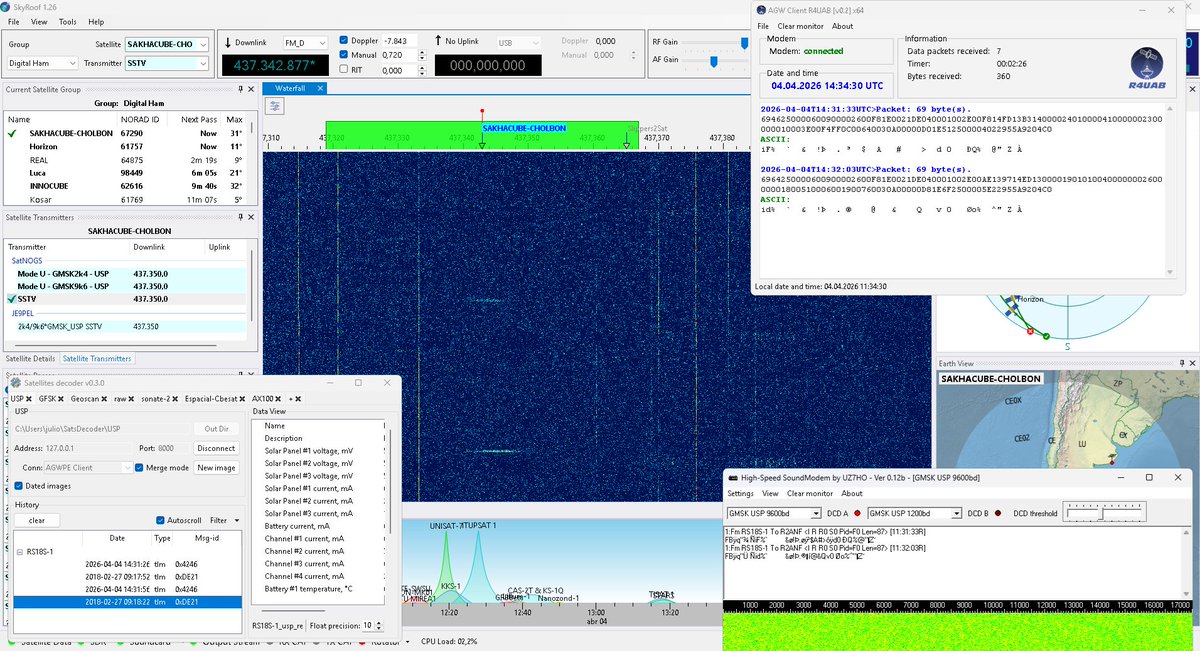Enable the RIT checkbox

tap(345, 70)
